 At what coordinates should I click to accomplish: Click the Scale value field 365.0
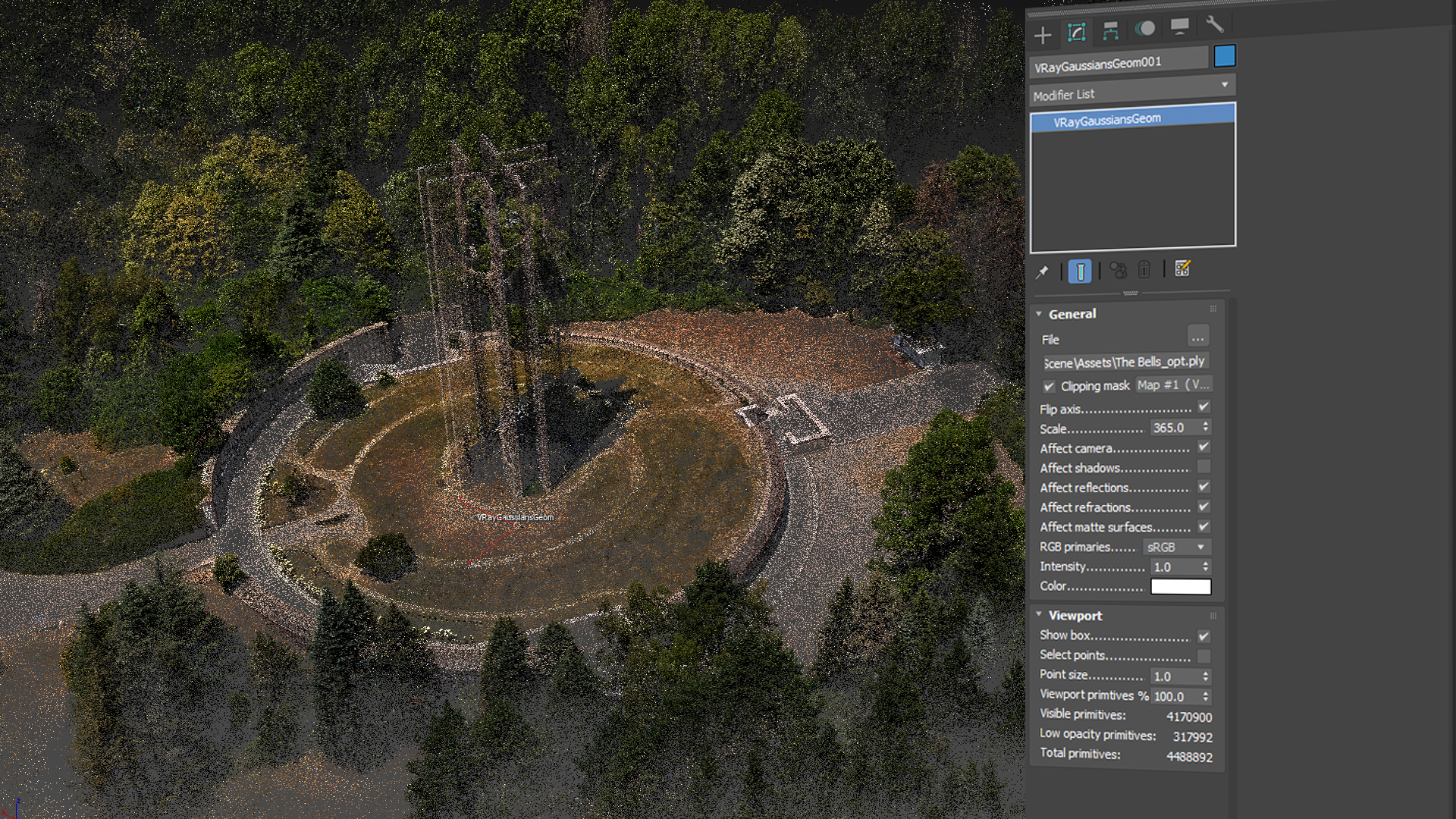coord(1175,428)
